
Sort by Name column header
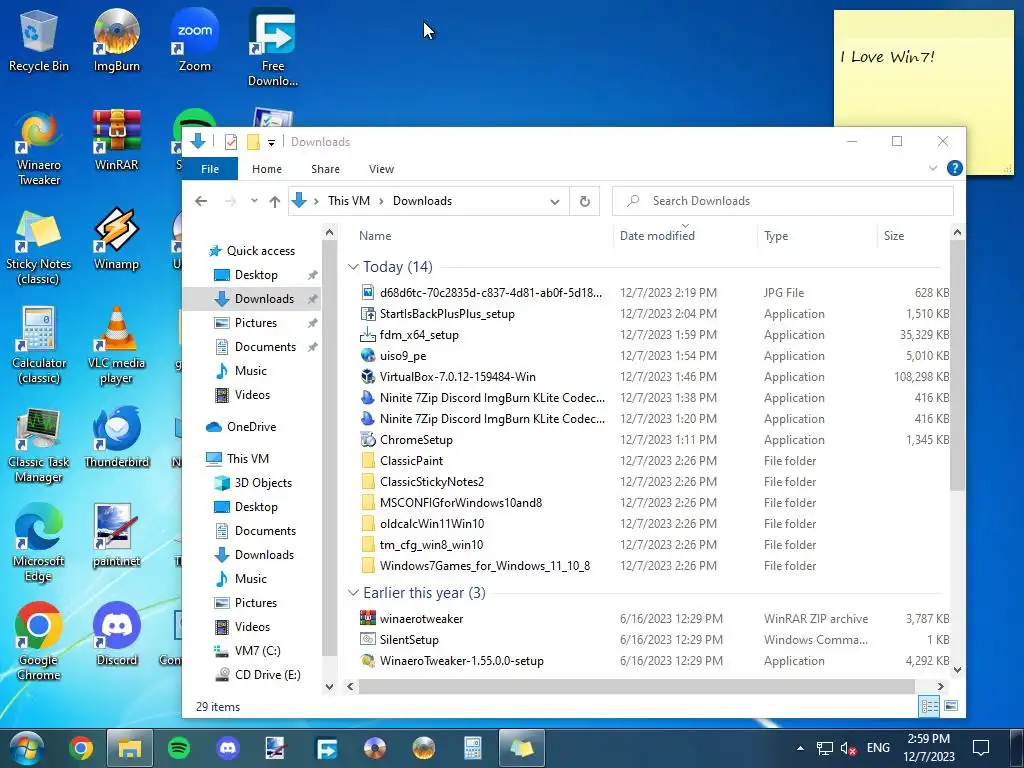tap(482, 236)
